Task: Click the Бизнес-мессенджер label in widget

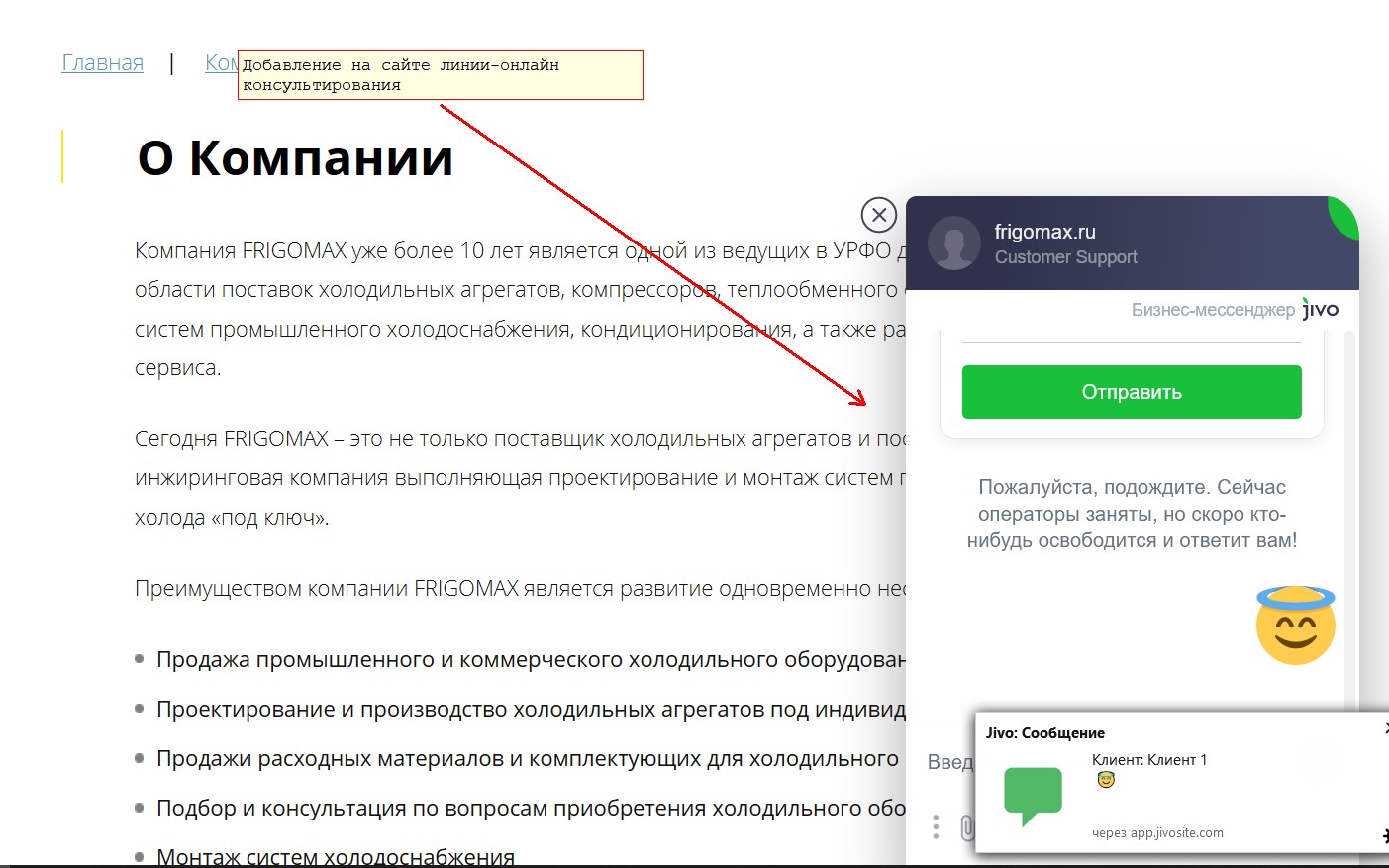Action: [1212, 309]
